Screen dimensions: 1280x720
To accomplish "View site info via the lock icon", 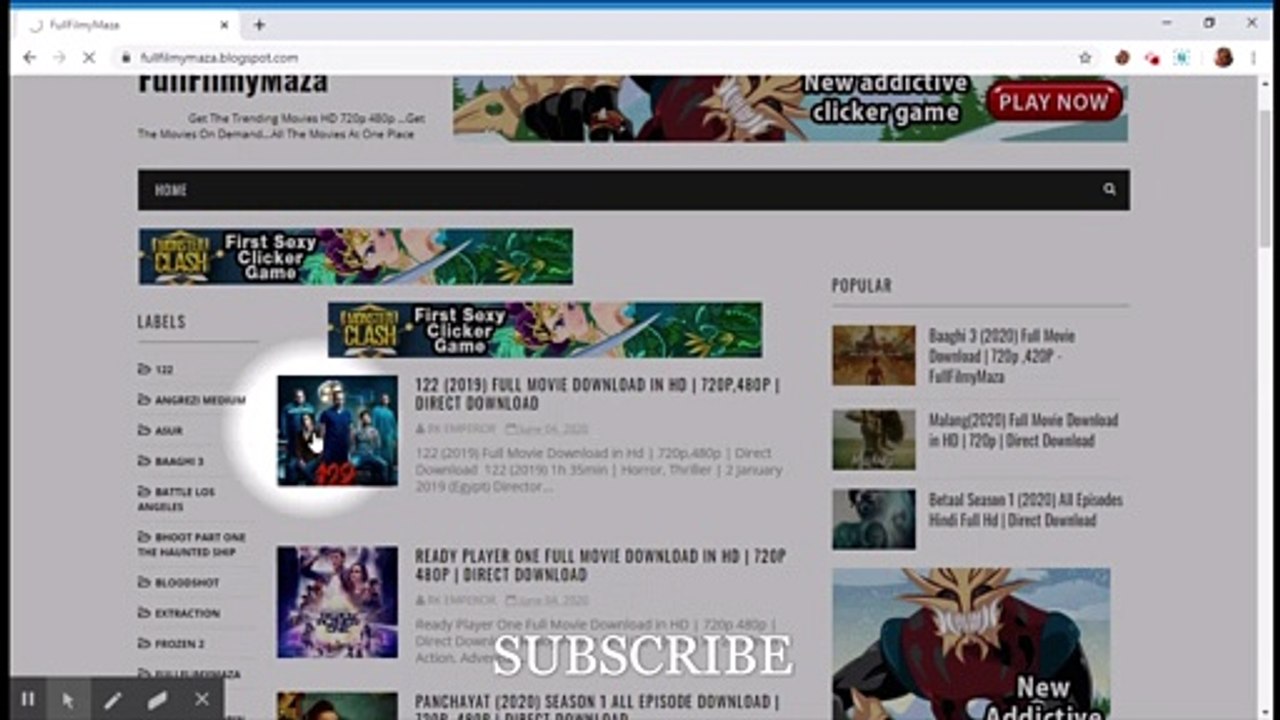I will tap(126, 58).
